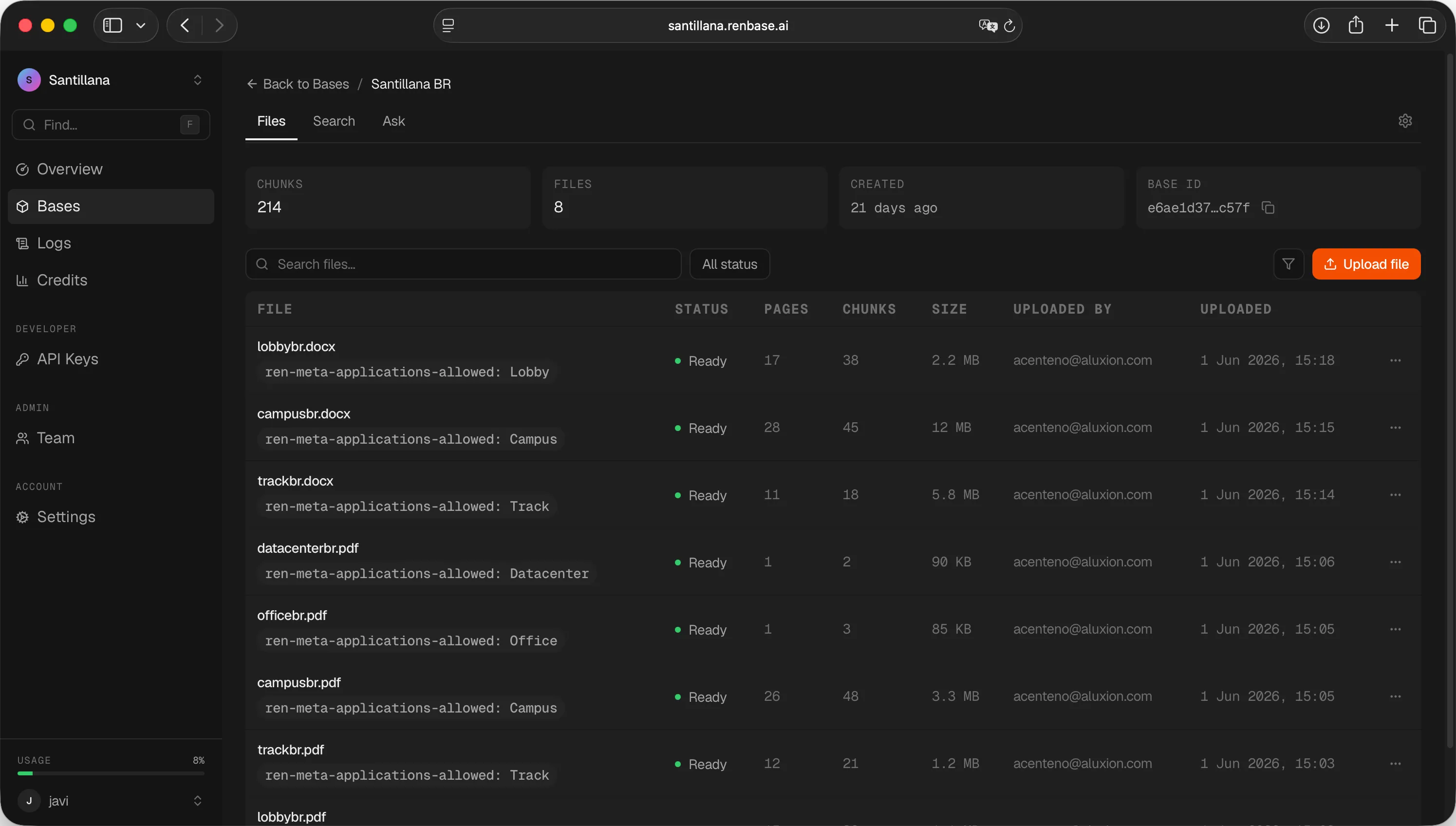Click the 214 chunks value
This screenshot has height=826, width=1456.
coord(269,207)
